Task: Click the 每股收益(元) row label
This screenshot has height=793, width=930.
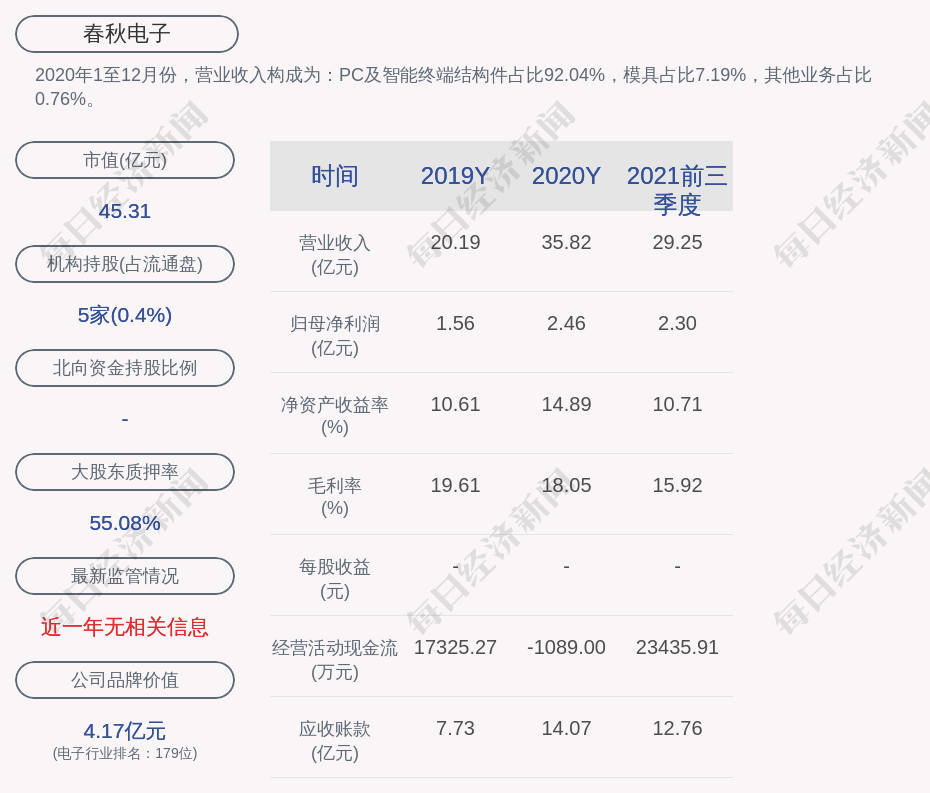Action: coord(335,578)
